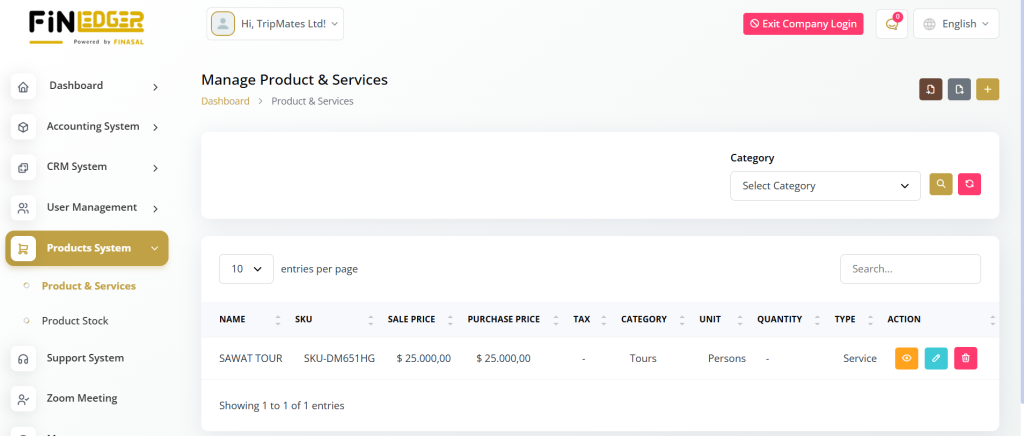Open the chat notifications icon
Screen dimensions: 1024x436
pos(892,24)
